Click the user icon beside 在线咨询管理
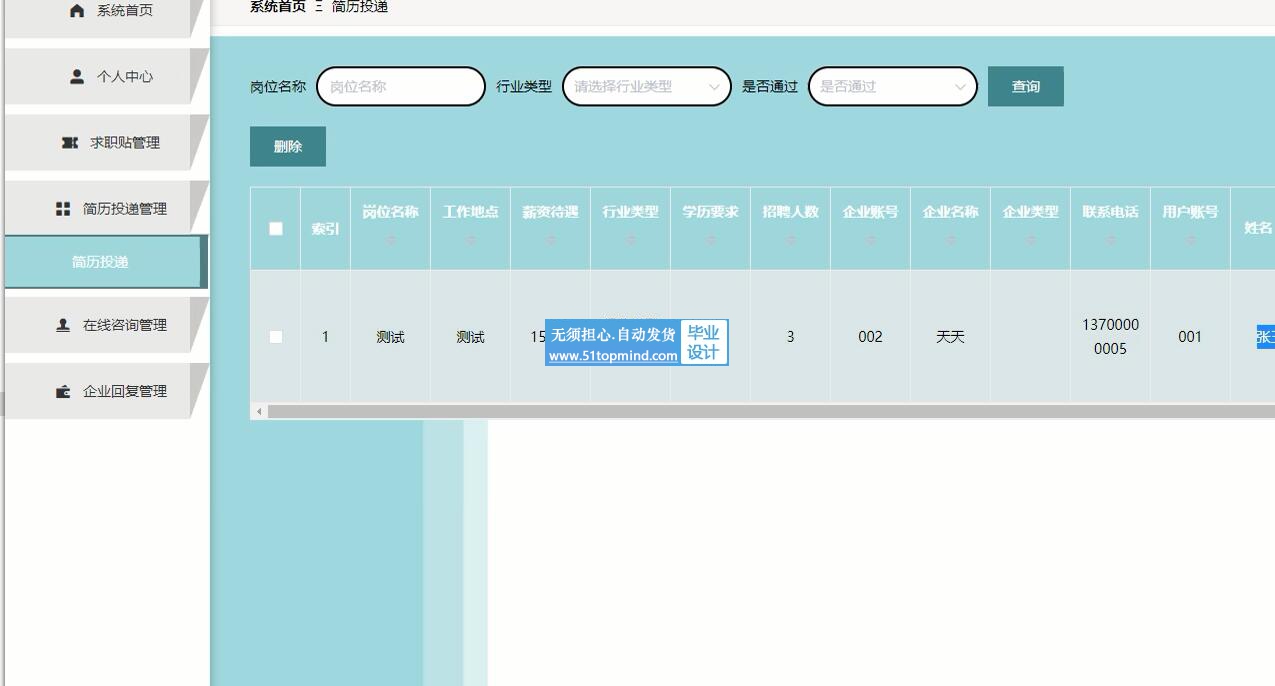The width and height of the screenshot is (1275, 686). tap(63, 325)
